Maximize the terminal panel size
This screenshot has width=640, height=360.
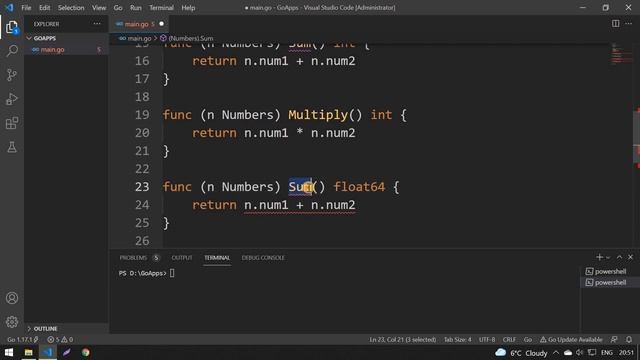(619, 257)
